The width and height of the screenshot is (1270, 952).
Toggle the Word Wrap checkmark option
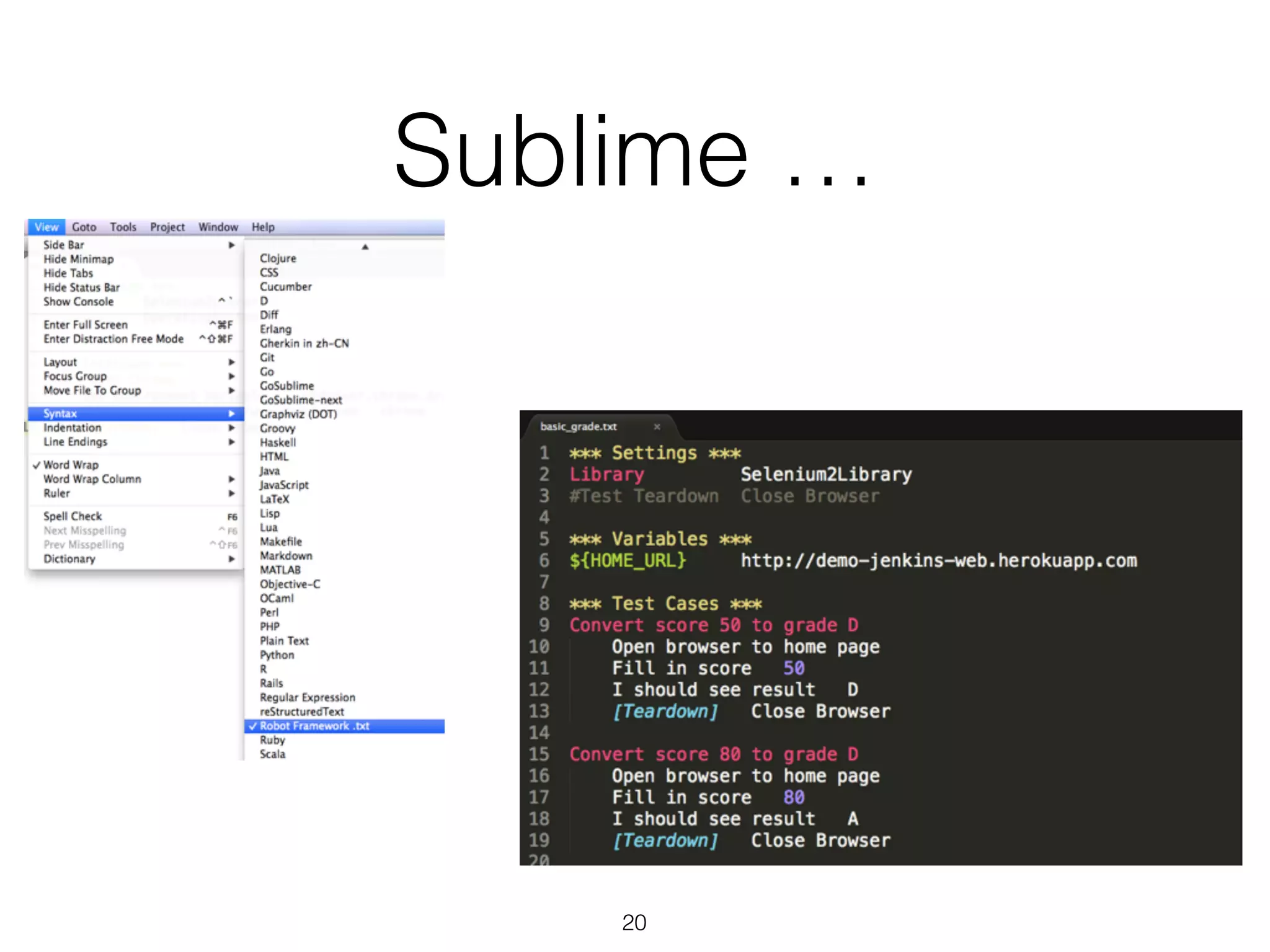(x=70, y=465)
